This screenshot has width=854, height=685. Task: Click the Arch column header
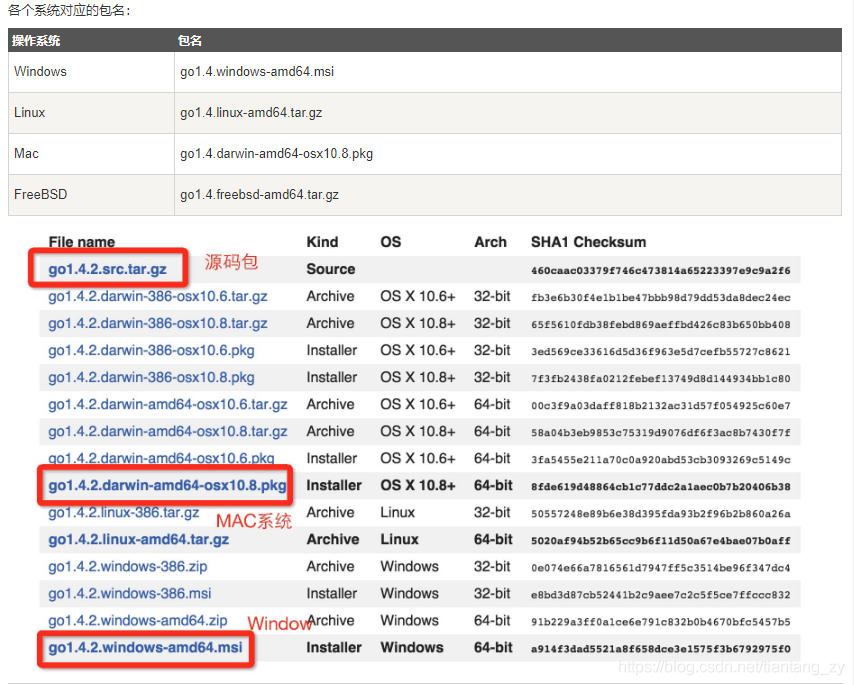(x=490, y=242)
